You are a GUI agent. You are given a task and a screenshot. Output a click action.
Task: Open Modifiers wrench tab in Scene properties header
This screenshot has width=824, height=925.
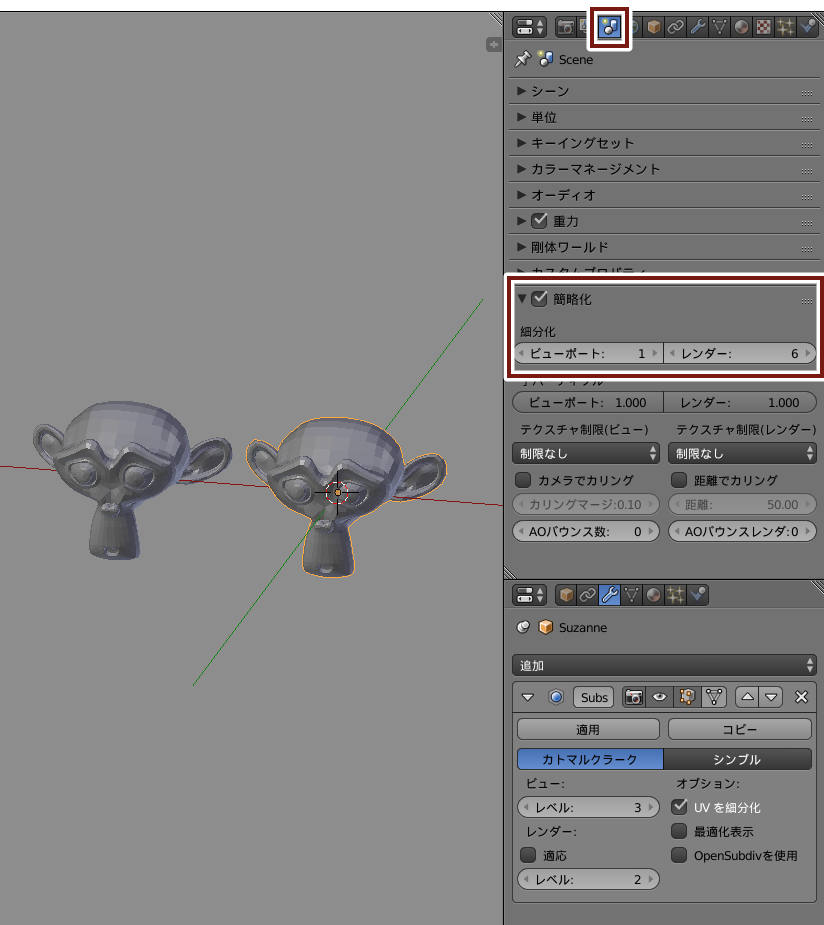697,27
